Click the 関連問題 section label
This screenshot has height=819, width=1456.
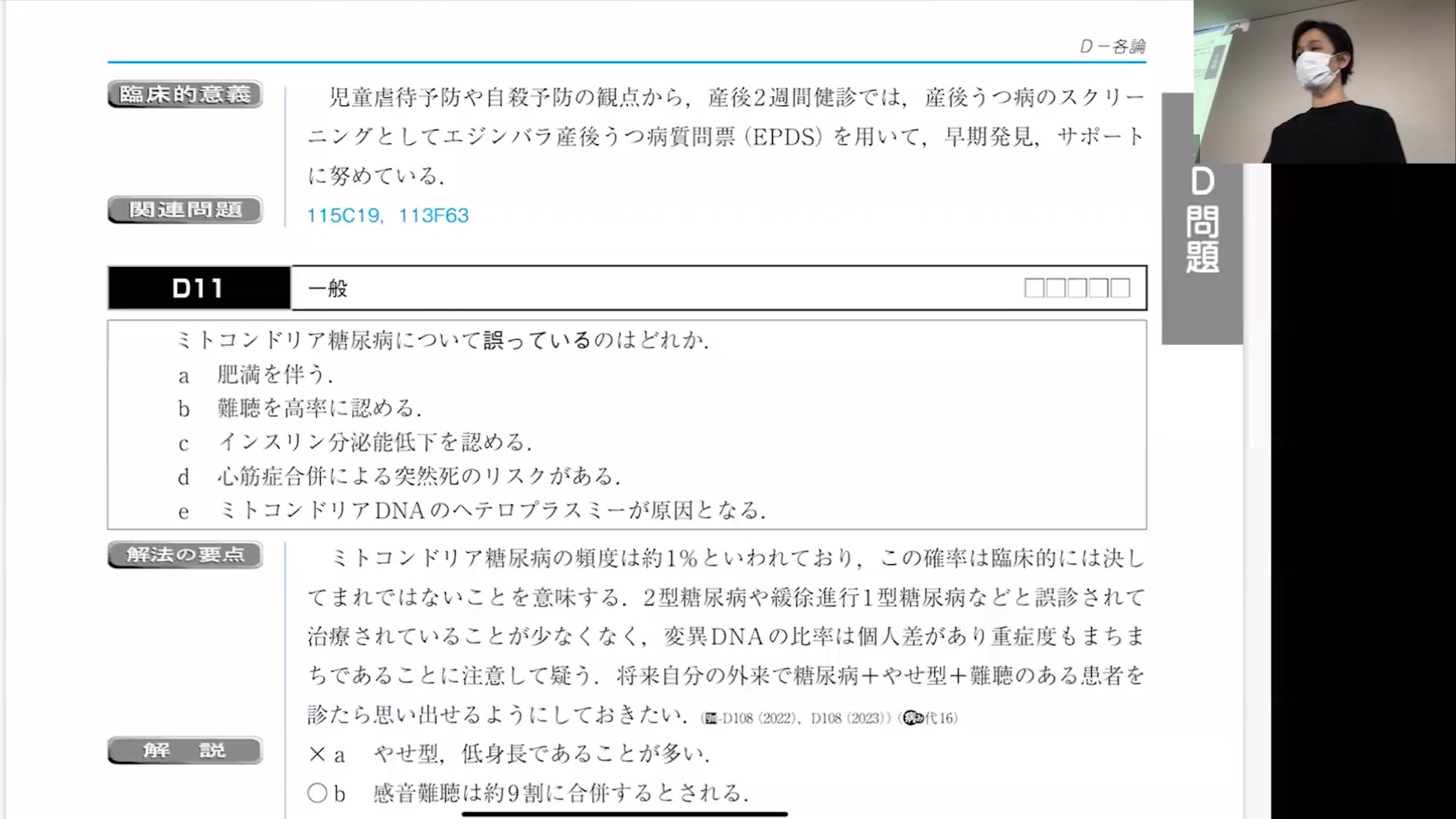pos(185,210)
